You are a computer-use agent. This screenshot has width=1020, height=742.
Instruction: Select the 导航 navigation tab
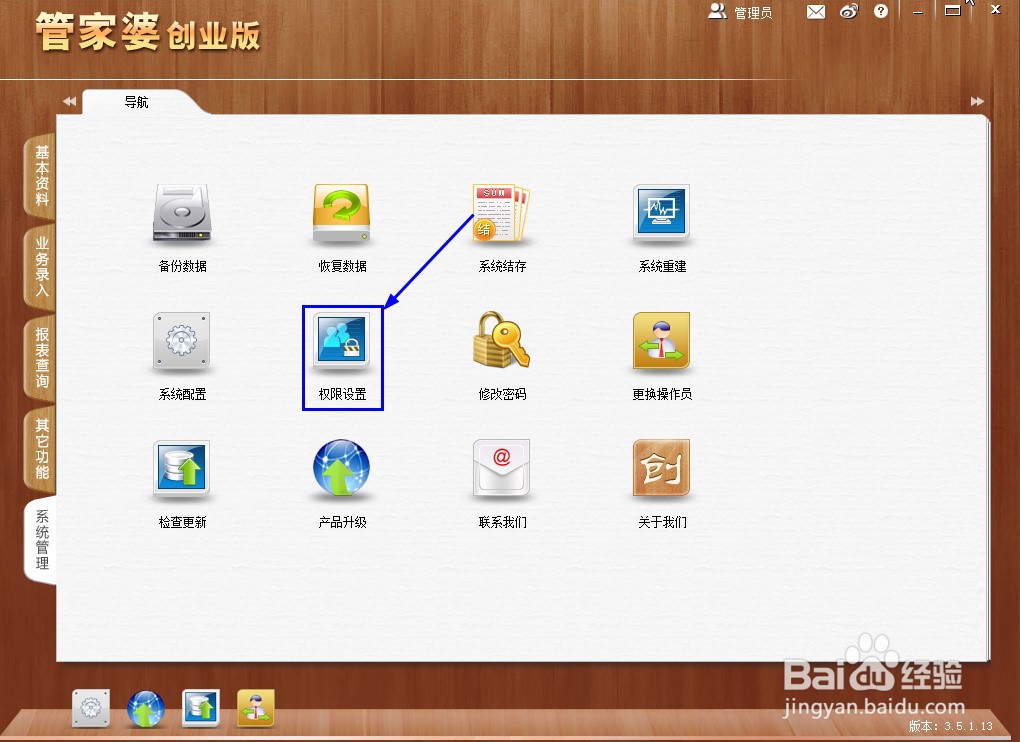[135, 100]
